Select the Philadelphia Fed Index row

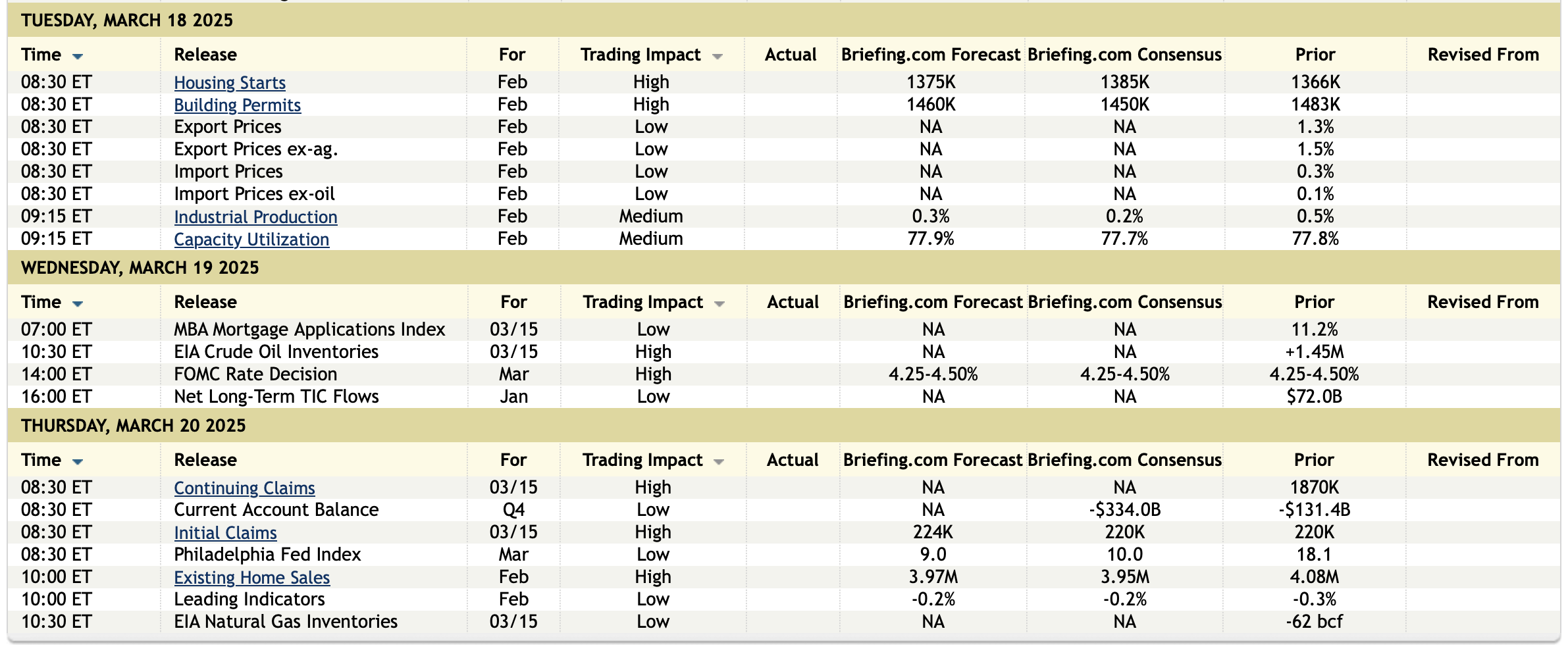(x=267, y=555)
